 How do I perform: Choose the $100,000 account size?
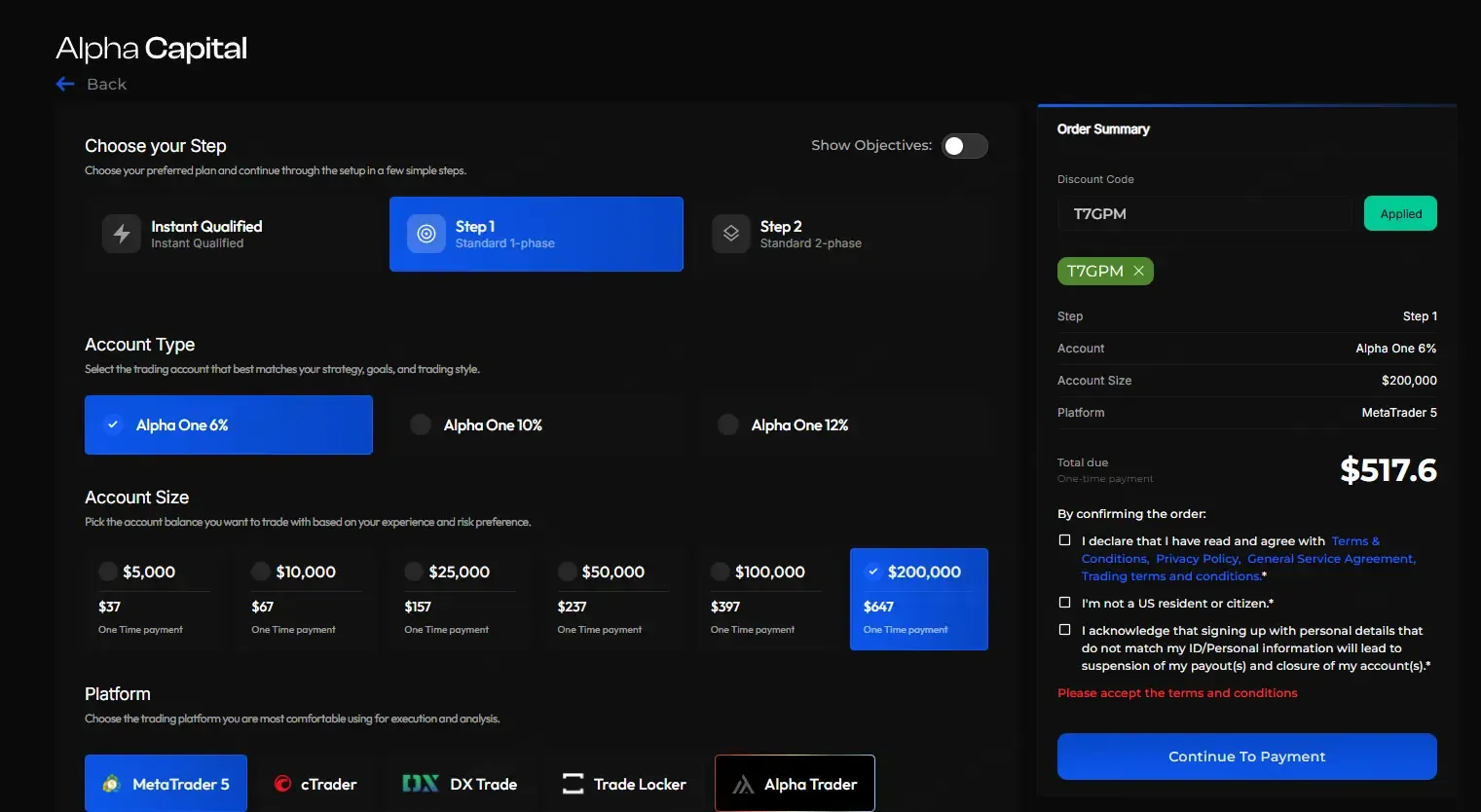[x=766, y=599]
